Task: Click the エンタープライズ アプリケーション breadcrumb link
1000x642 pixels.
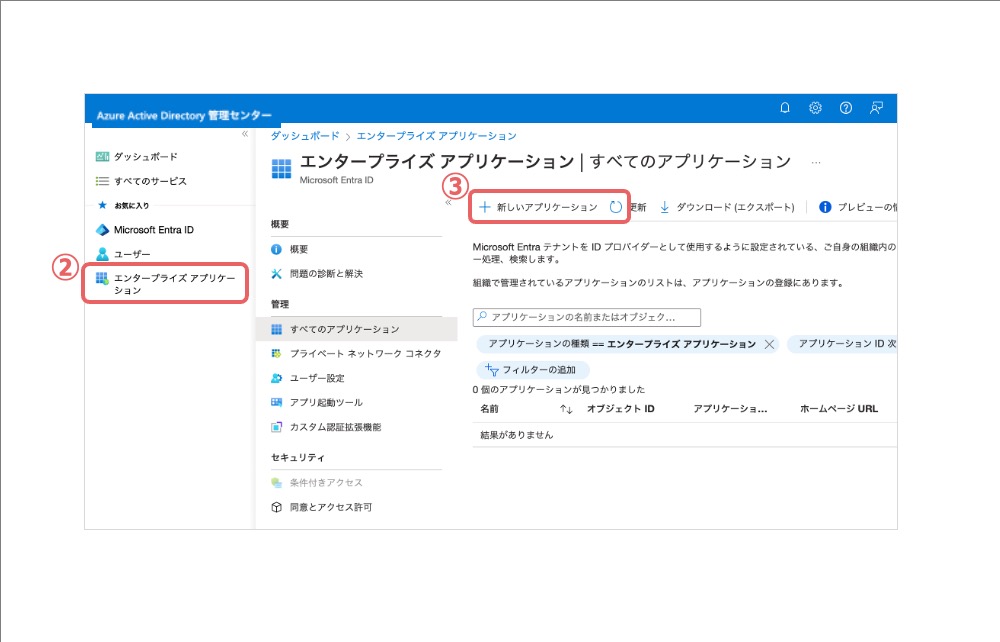Action: pyautogui.click(x=437, y=136)
